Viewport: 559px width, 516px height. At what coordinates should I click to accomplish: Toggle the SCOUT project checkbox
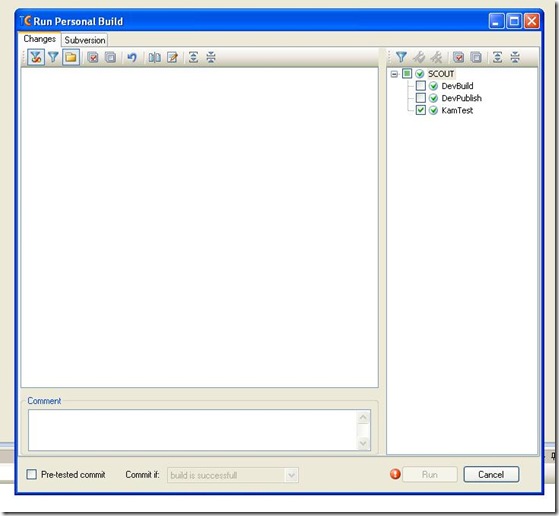click(407, 73)
